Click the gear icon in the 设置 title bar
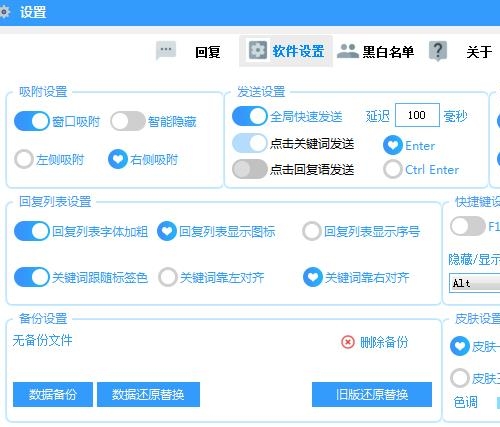This screenshot has height=427, width=500. tap(4, 12)
